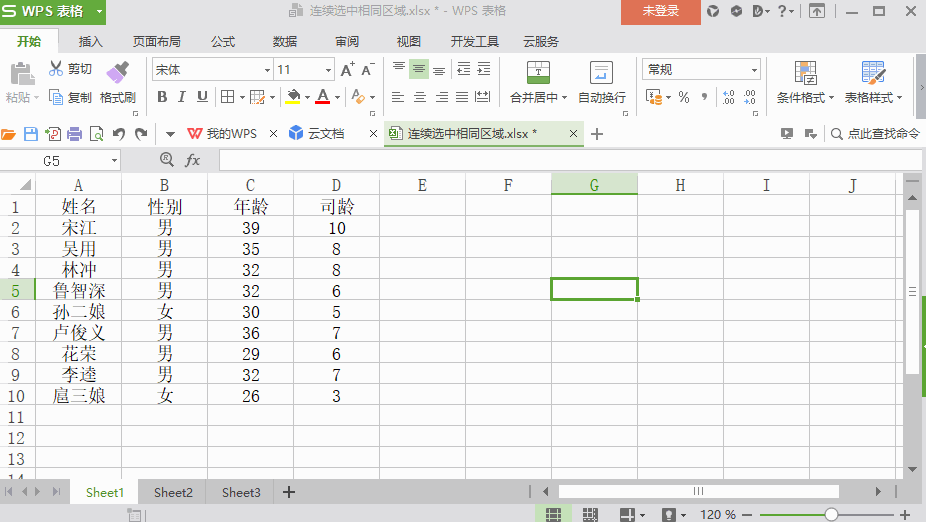Image resolution: width=926 pixels, height=522 pixels.
Task: Toggle vertical middle alignment
Action: click(x=419, y=69)
